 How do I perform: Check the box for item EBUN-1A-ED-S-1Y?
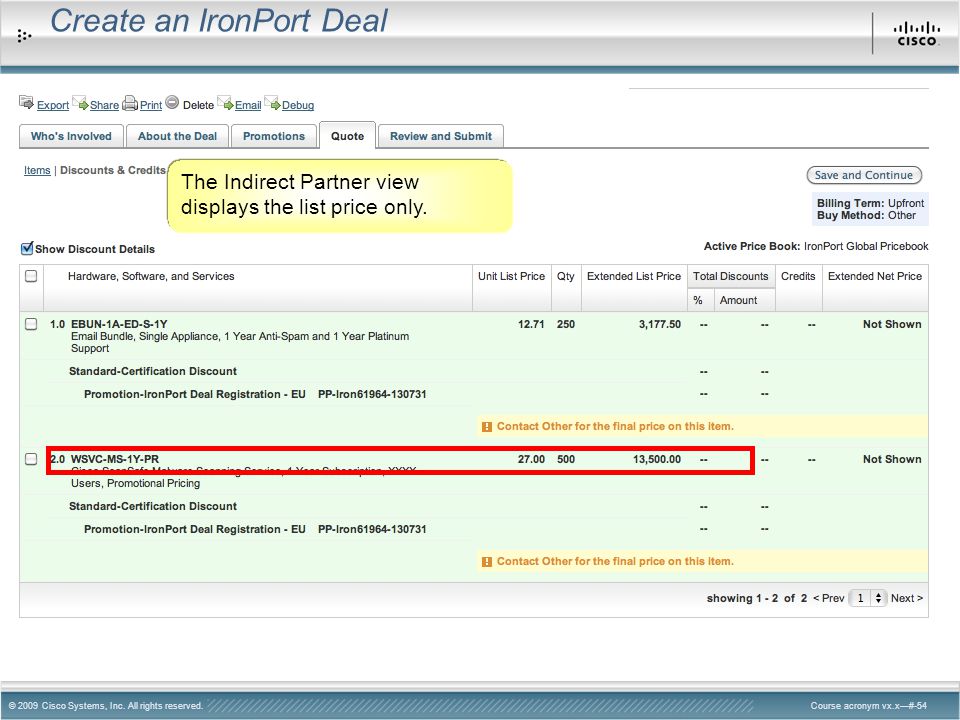(x=31, y=324)
